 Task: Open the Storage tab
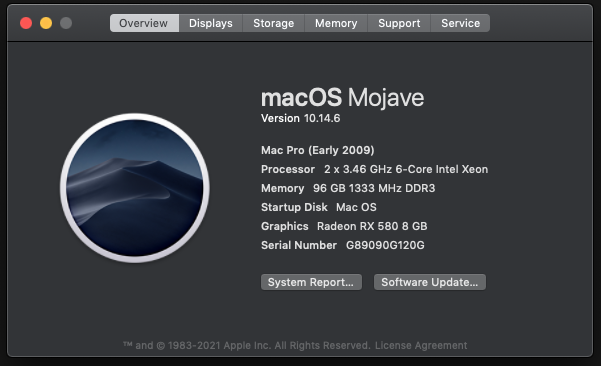[274, 23]
